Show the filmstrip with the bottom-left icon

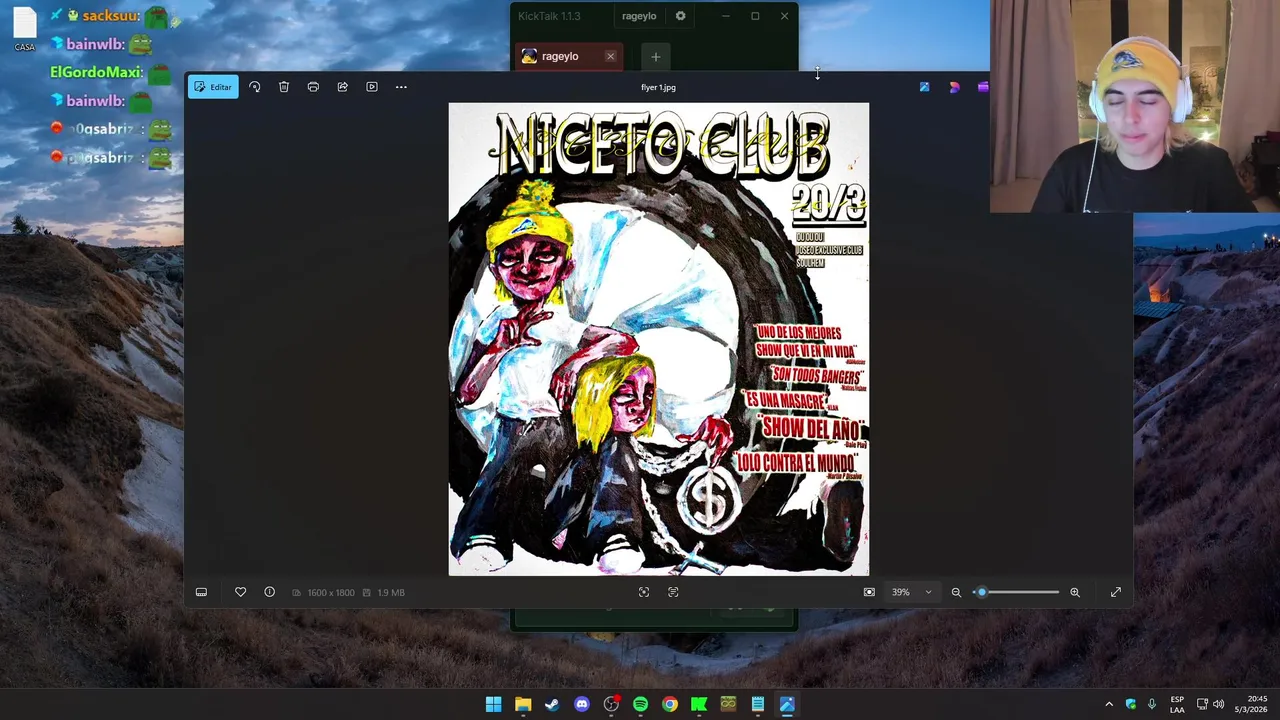[x=201, y=592]
